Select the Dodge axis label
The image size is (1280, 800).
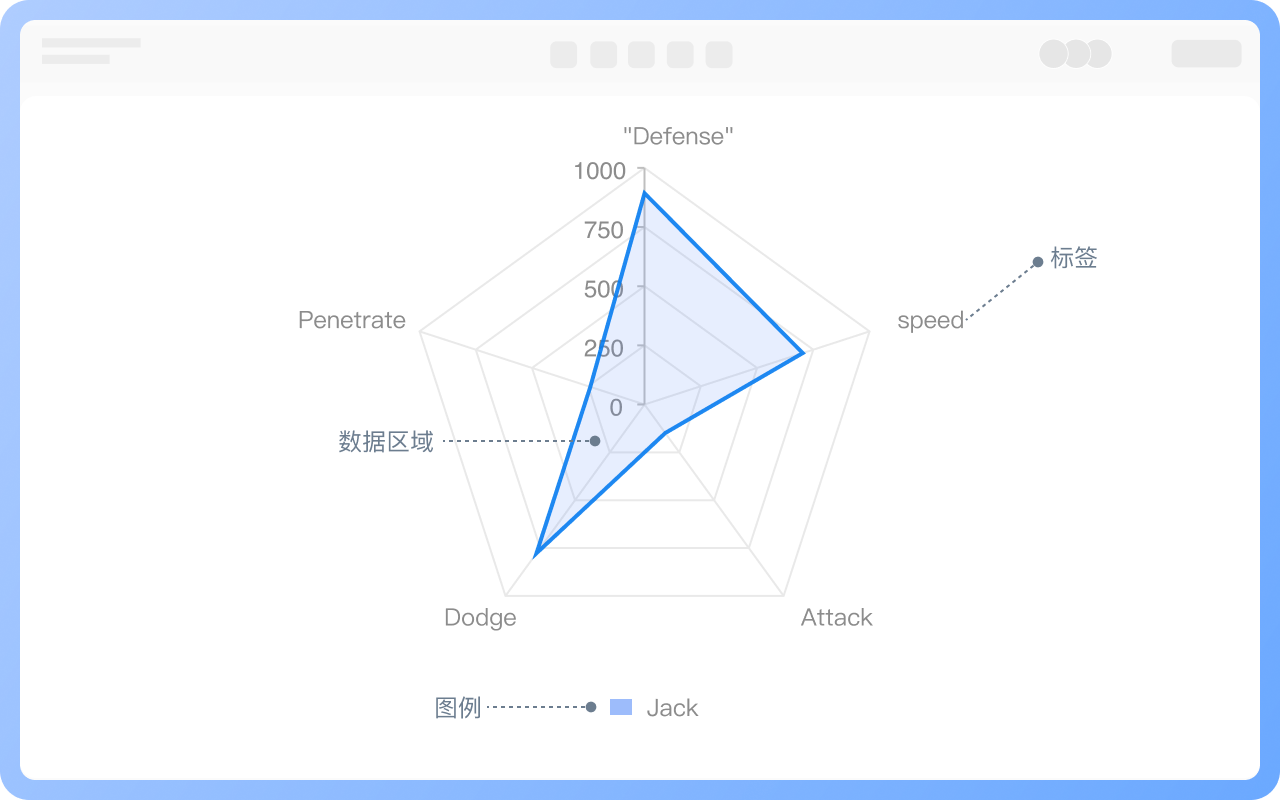point(480,617)
